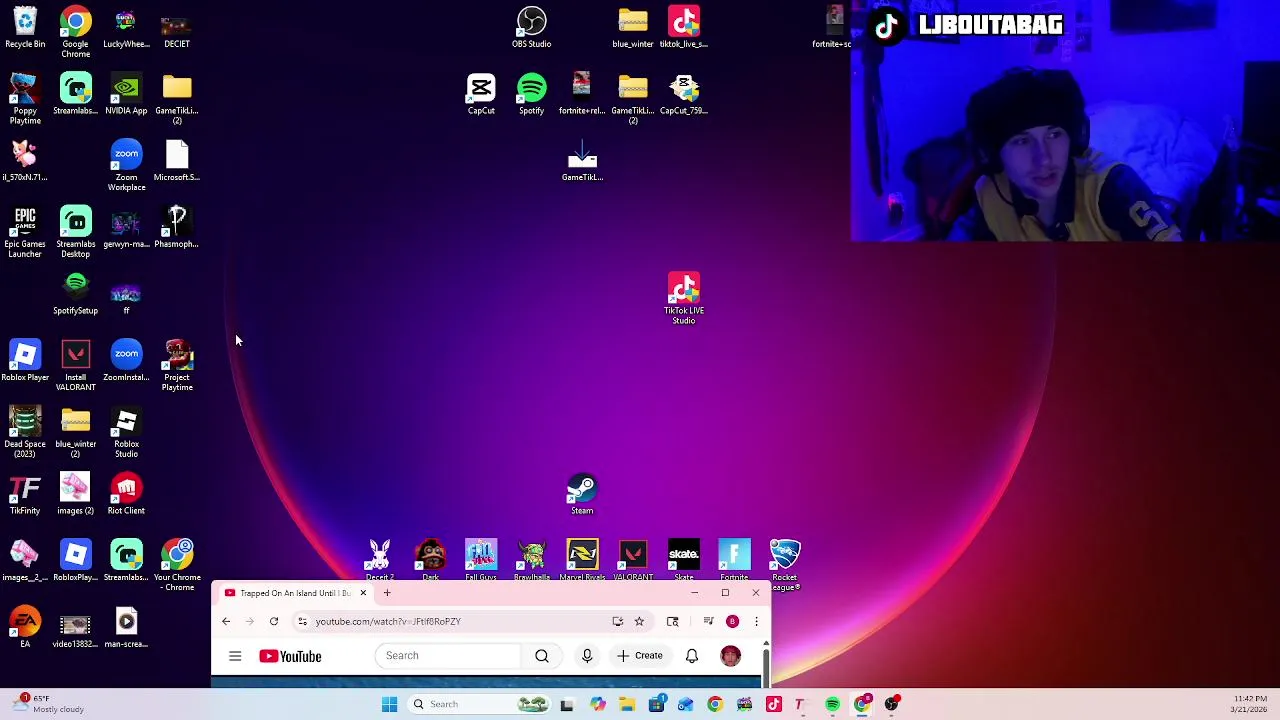Viewport: 1280px width, 720px height.
Task: Open Streamlabs Desktop shortcut
Action: [x=76, y=232]
